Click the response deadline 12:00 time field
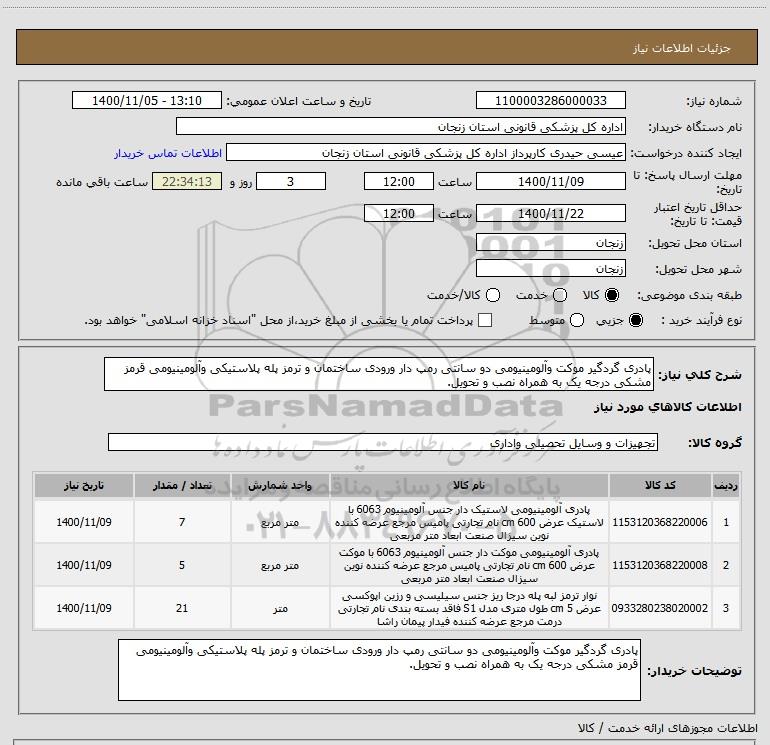The image size is (770, 745). (x=399, y=181)
